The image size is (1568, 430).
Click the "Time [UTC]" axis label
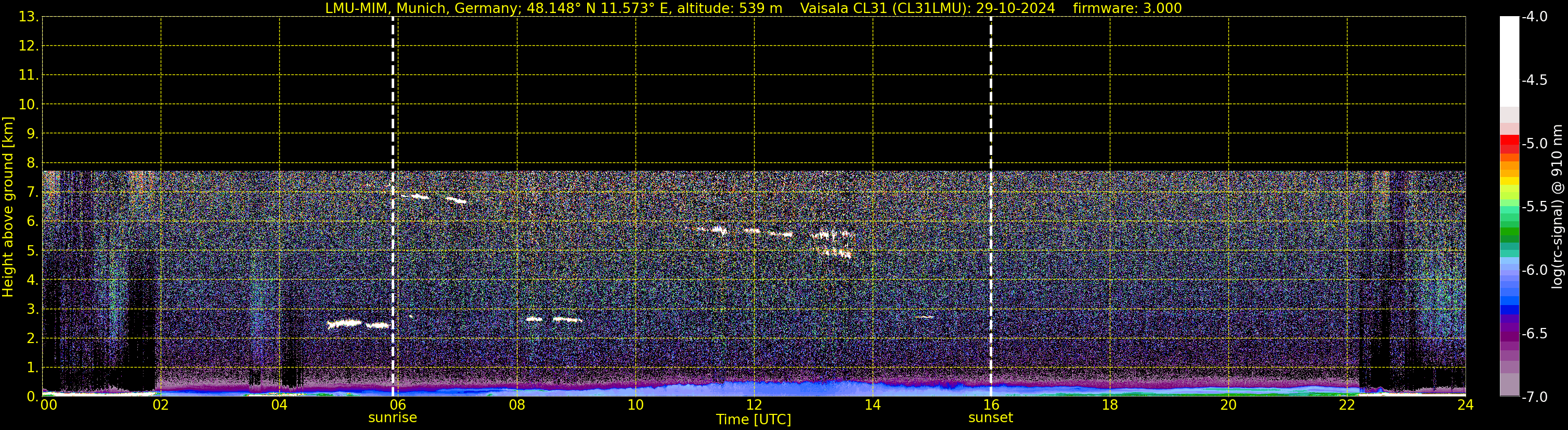tap(754, 420)
